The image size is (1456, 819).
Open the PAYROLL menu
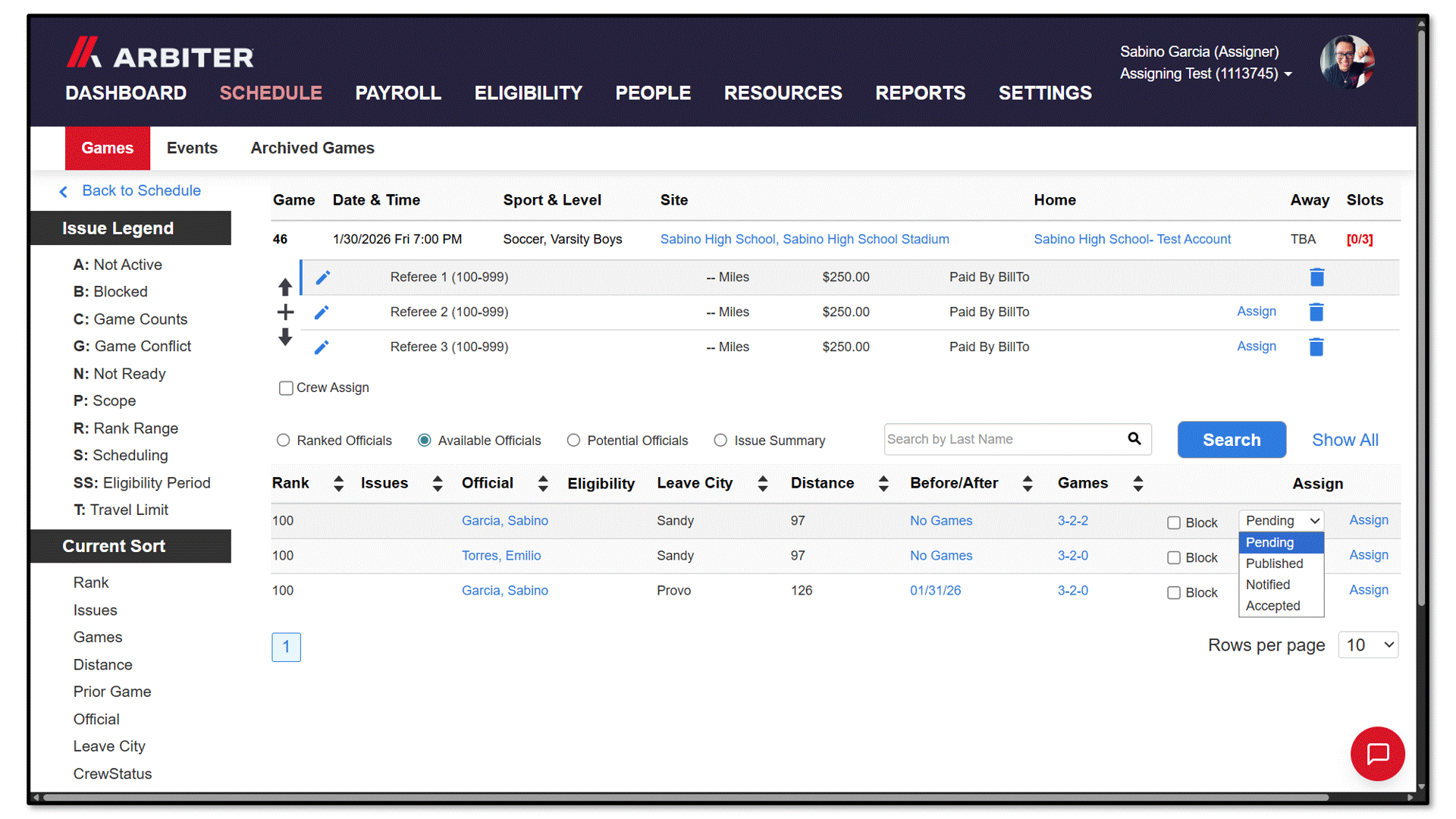(x=398, y=93)
